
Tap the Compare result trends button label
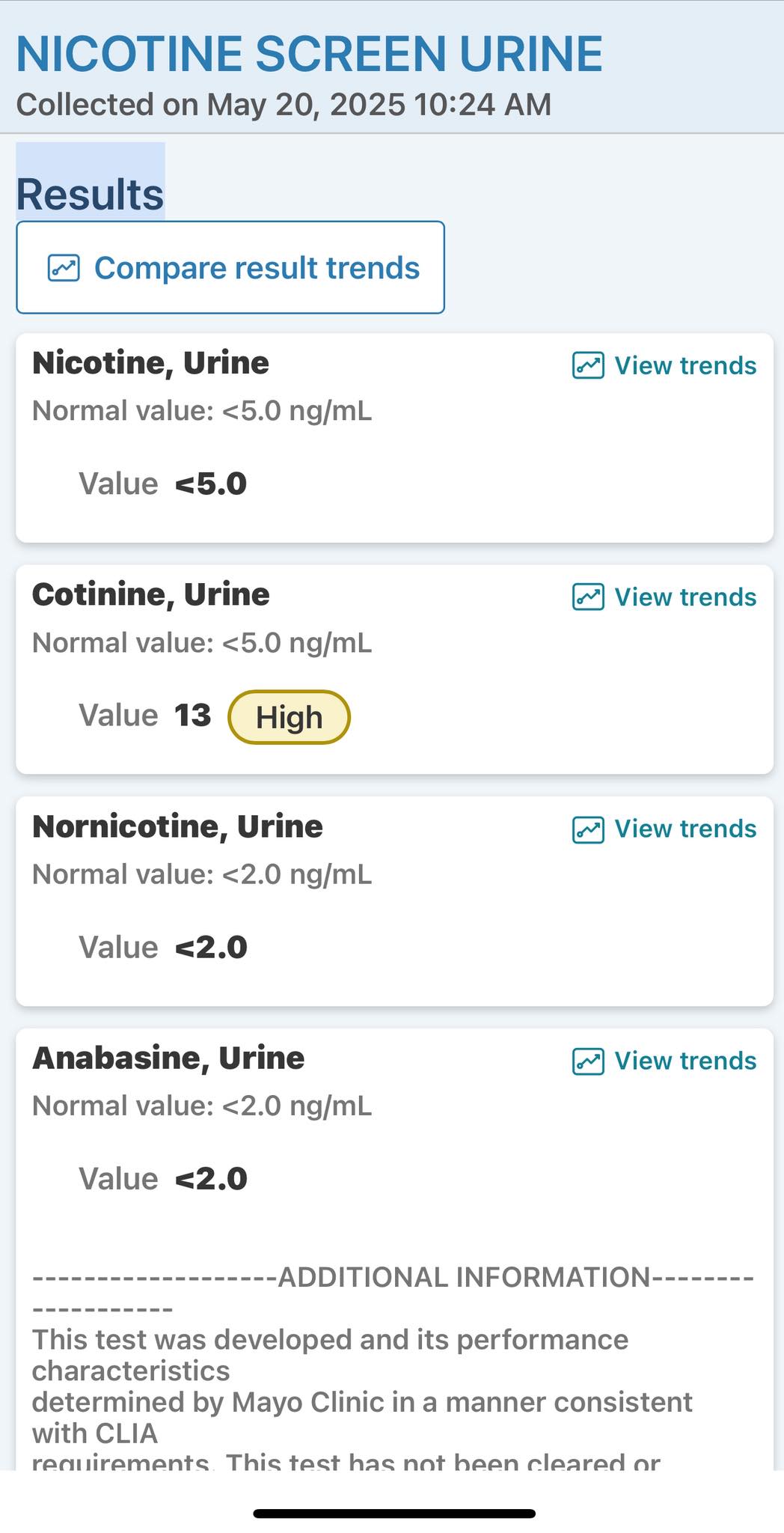pyautogui.click(x=257, y=268)
